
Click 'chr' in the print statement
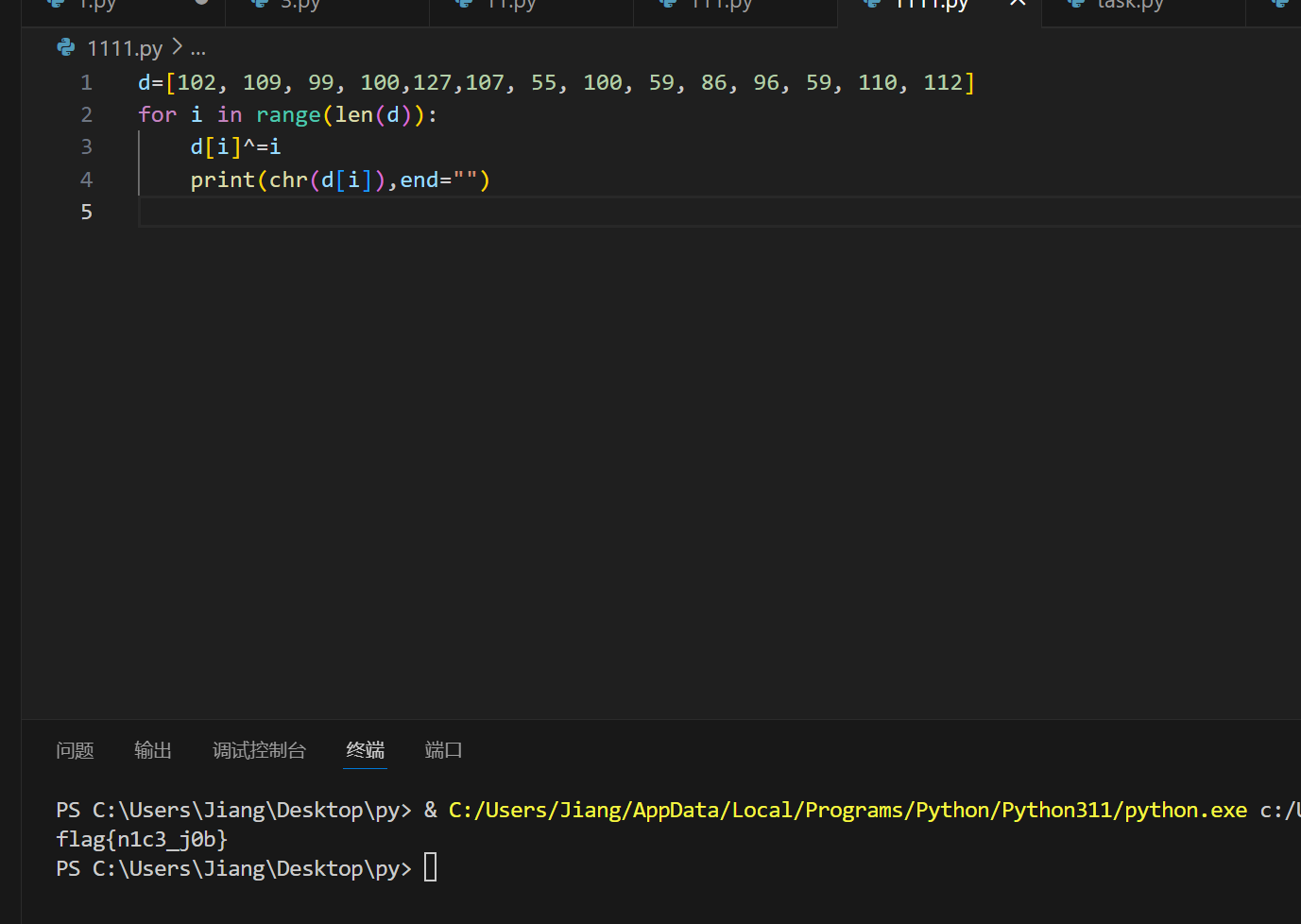point(288,180)
